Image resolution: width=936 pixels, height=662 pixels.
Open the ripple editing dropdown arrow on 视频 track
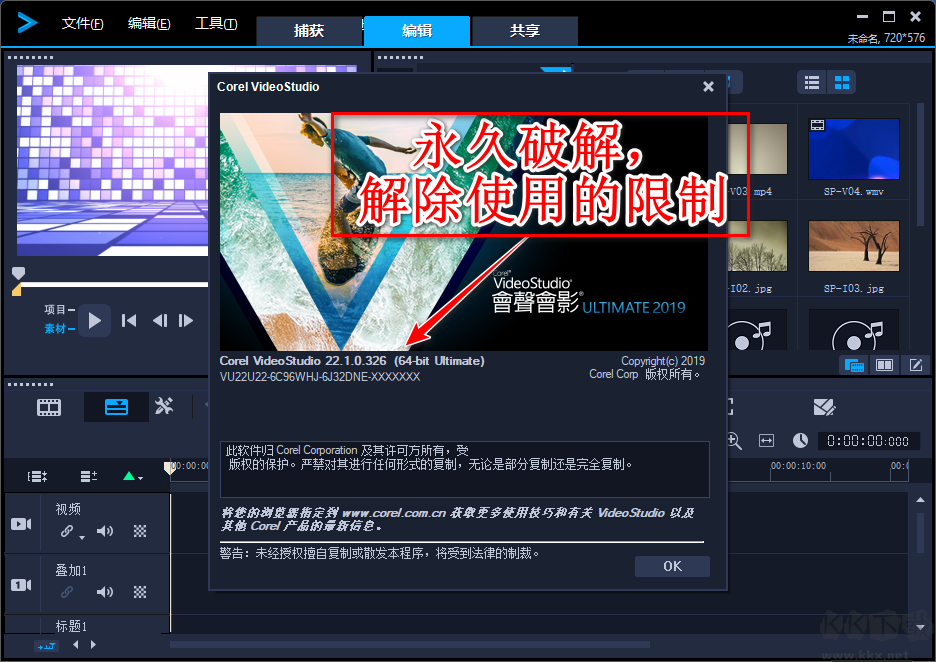click(82, 537)
